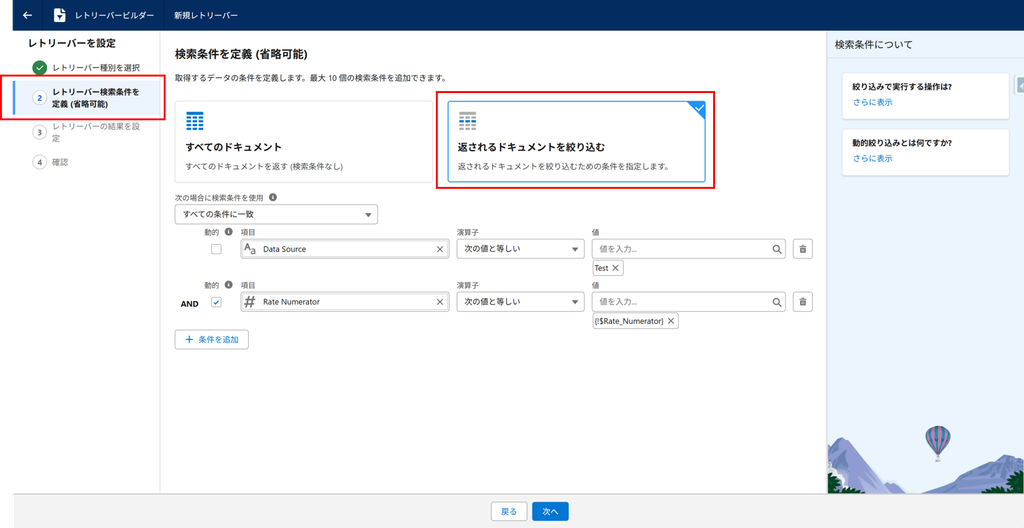Delete the Data Source condition row

[x=803, y=249]
